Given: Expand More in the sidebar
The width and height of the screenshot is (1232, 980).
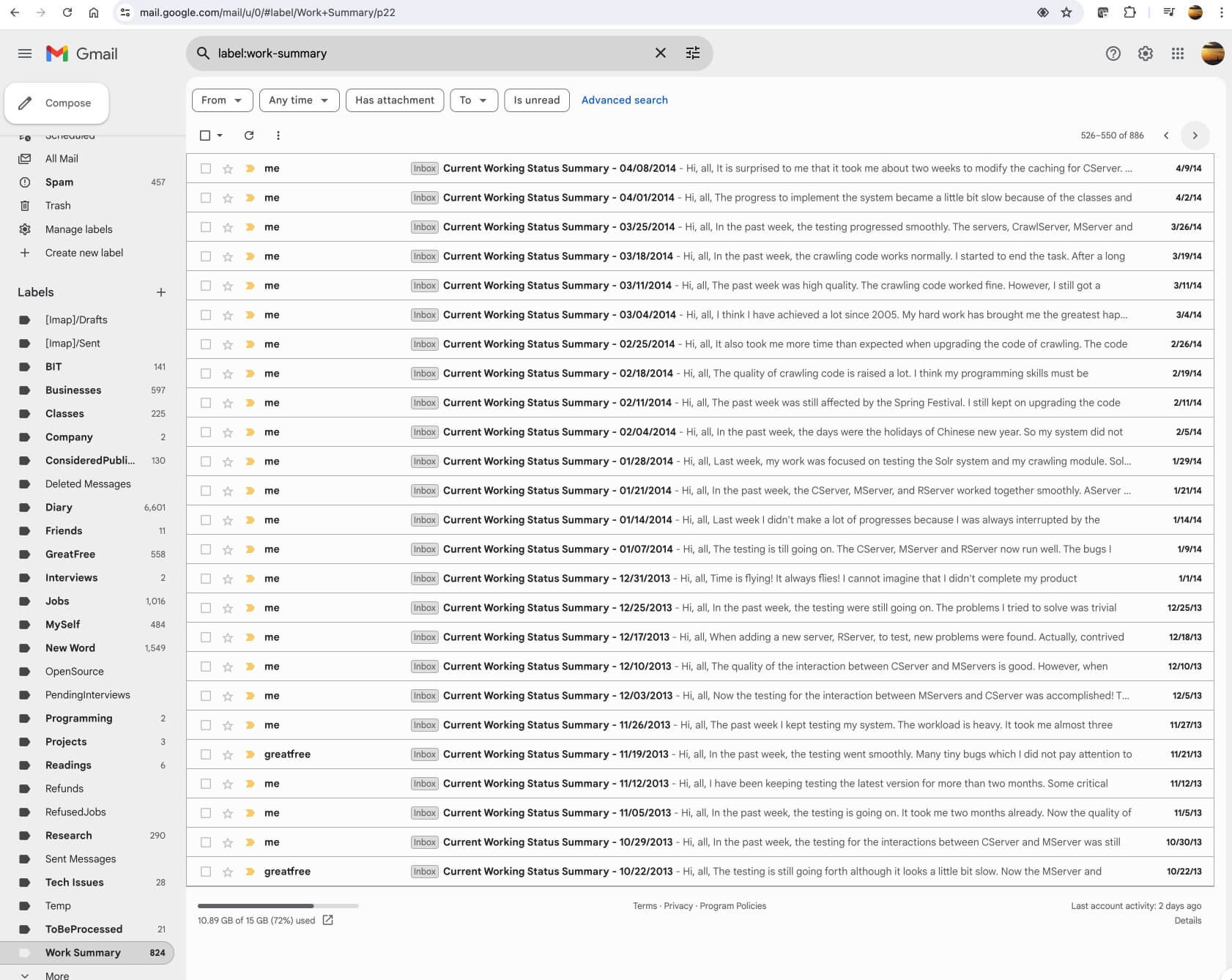Looking at the screenshot, I should pyautogui.click(x=56, y=975).
